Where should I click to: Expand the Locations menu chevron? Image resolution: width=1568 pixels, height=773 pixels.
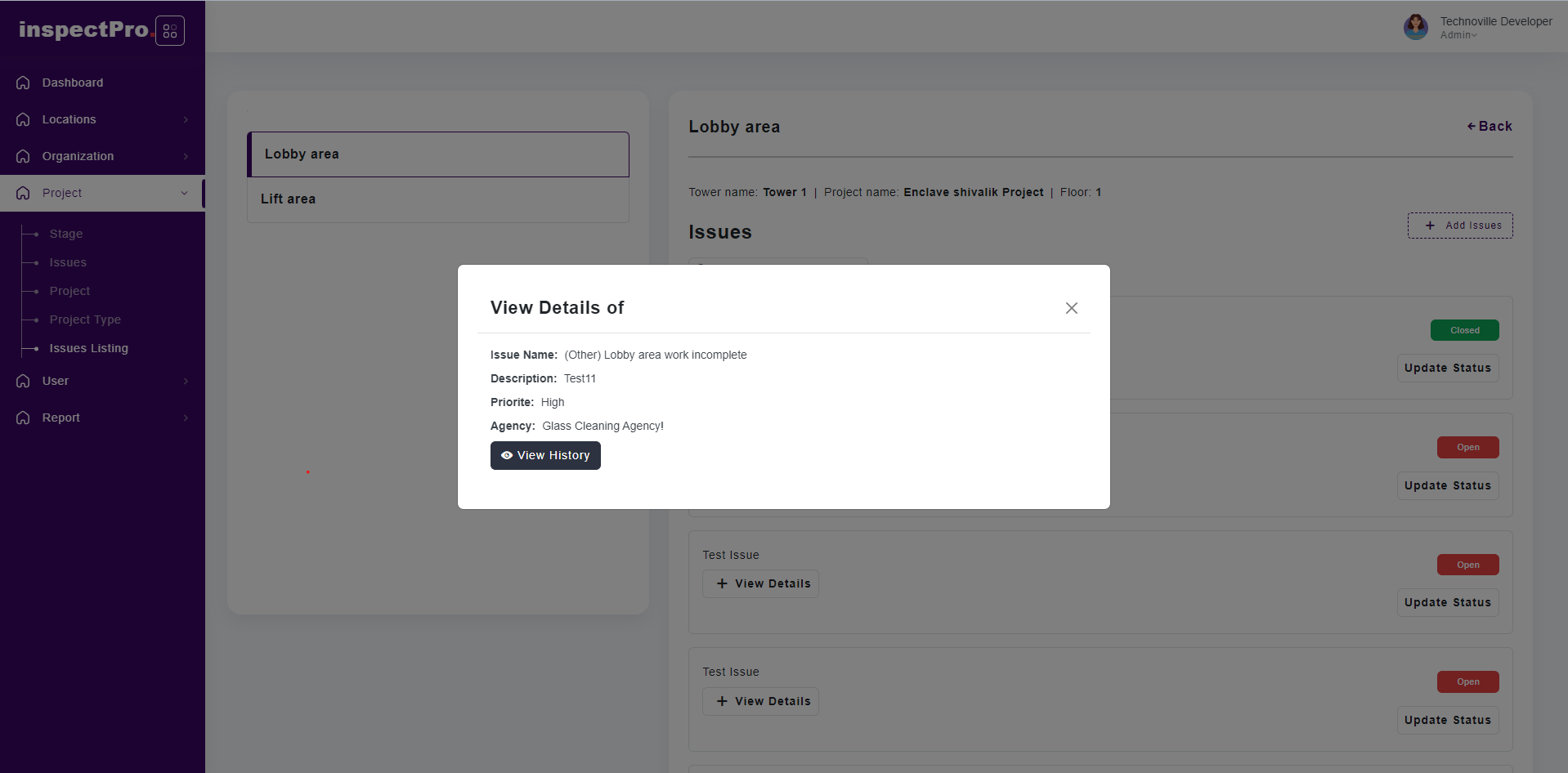(186, 119)
